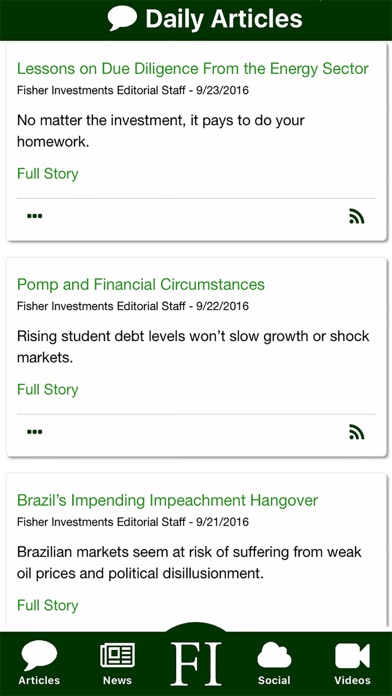Select the News label in bottom bar
392x696 pixels.
tap(117, 680)
